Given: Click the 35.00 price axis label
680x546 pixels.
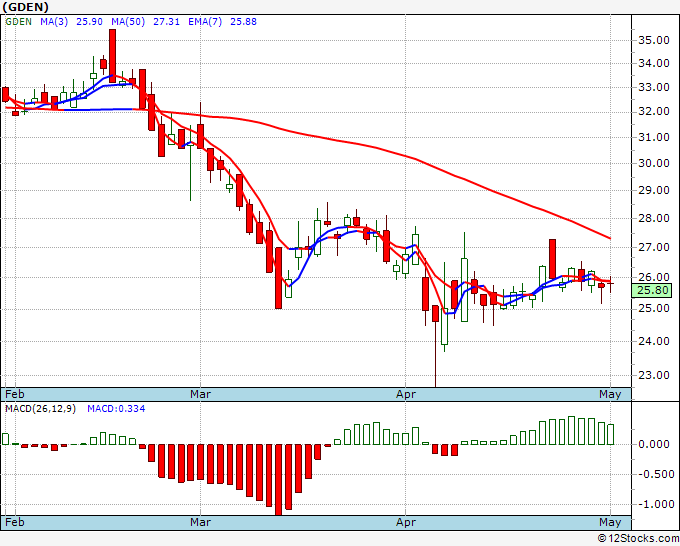Looking at the screenshot, I should (x=654, y=40).
